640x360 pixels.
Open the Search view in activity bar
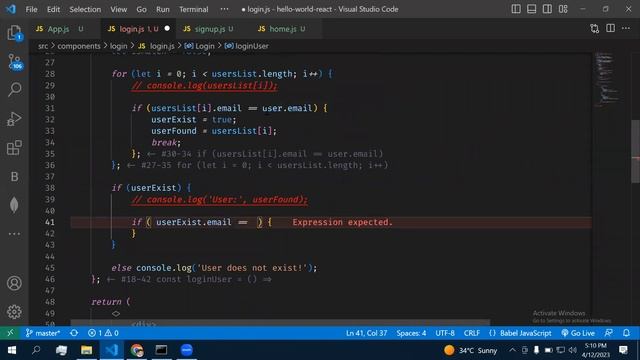pyautogui.click(x=14, y=89)
